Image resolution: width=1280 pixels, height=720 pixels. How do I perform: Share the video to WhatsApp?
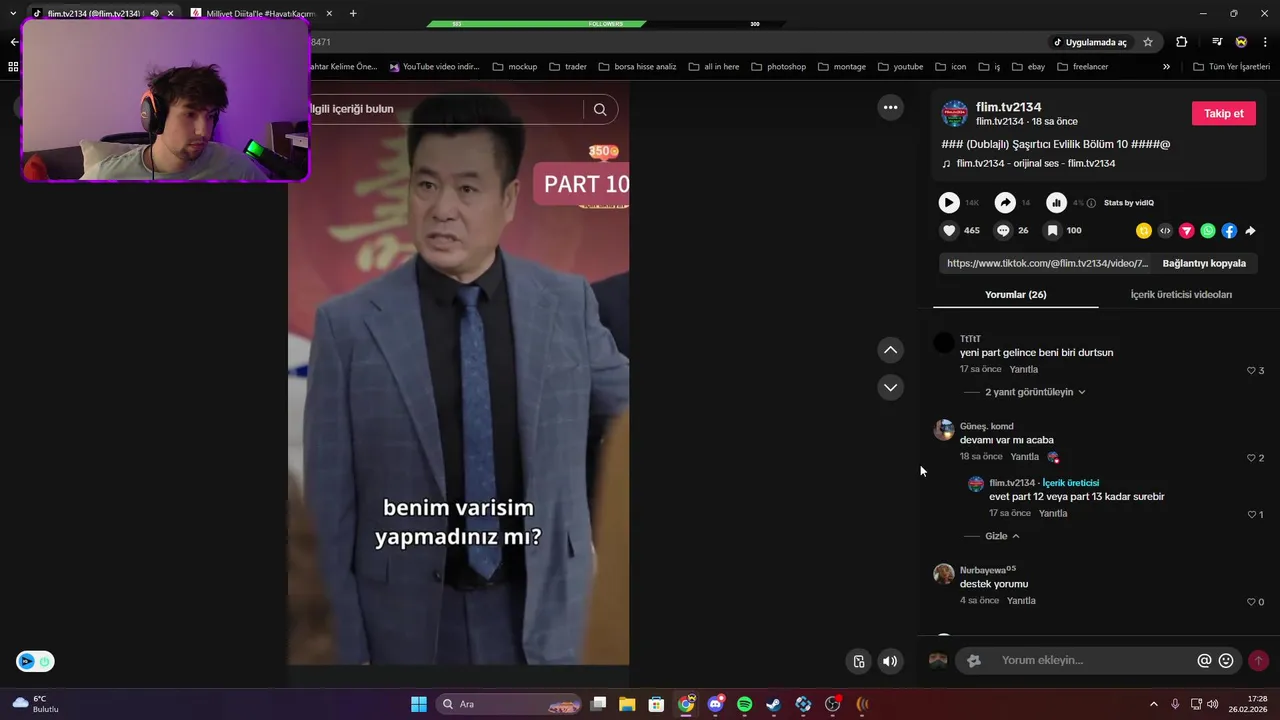point(1208,231)
